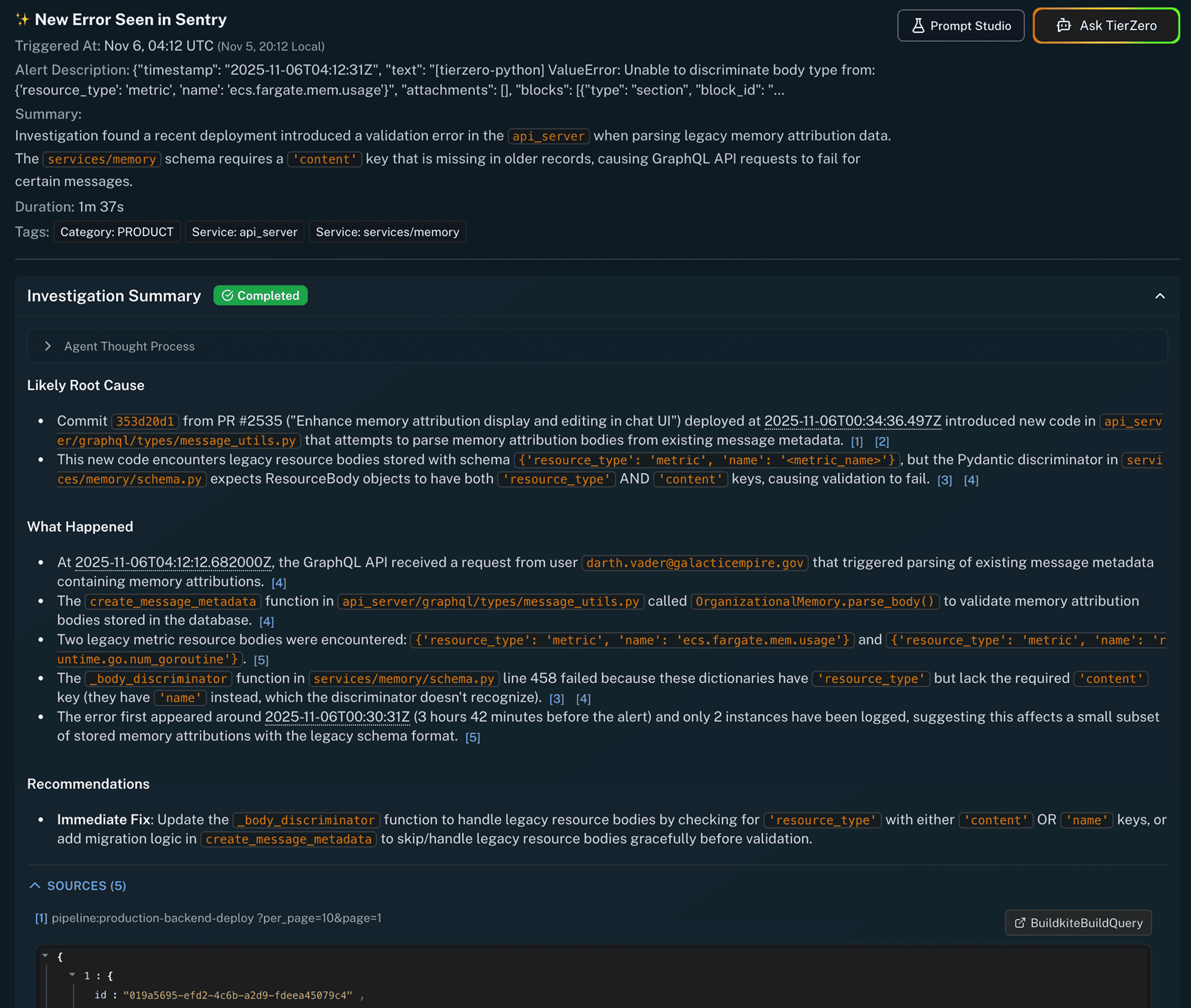Screen dimensions: 1191x1008
Task: Click user email darth.vader@galacticempire.gov
Action: (695, 563)
